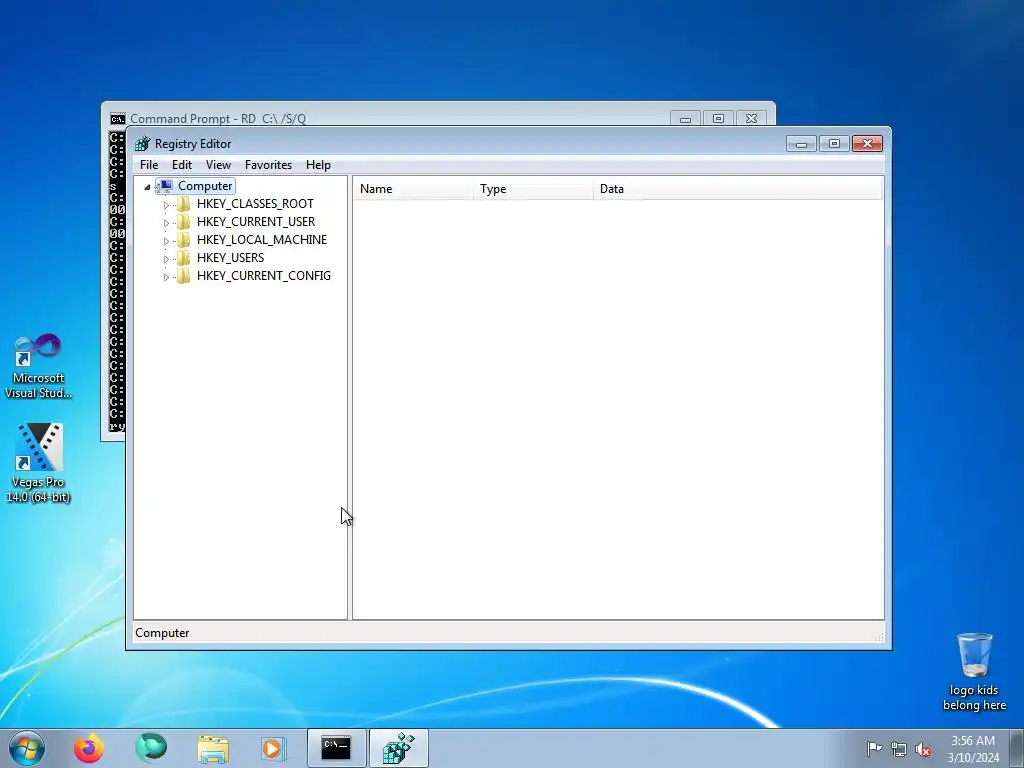The width and height of the screenshot is (1024, 768).
Task: Collapse the Computer tree node
Action: point(147,187)
